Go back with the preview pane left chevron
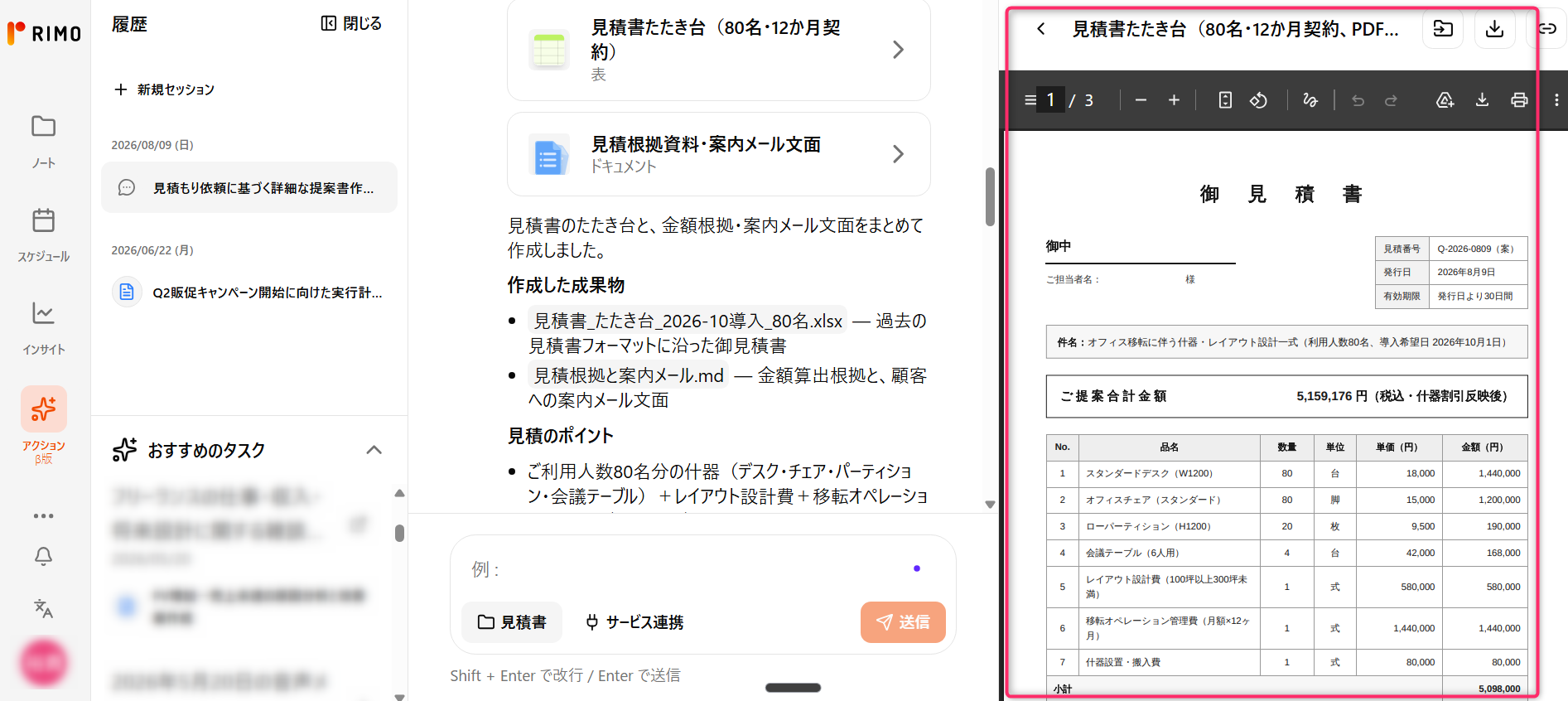1568x701 pixels. (x=1041, y=29)
